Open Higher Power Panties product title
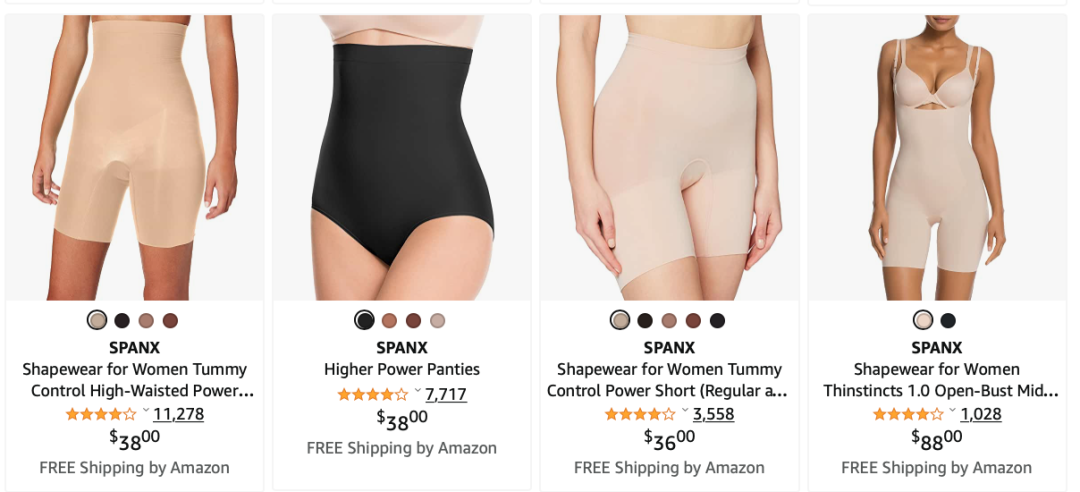 [x=402, y=369]
